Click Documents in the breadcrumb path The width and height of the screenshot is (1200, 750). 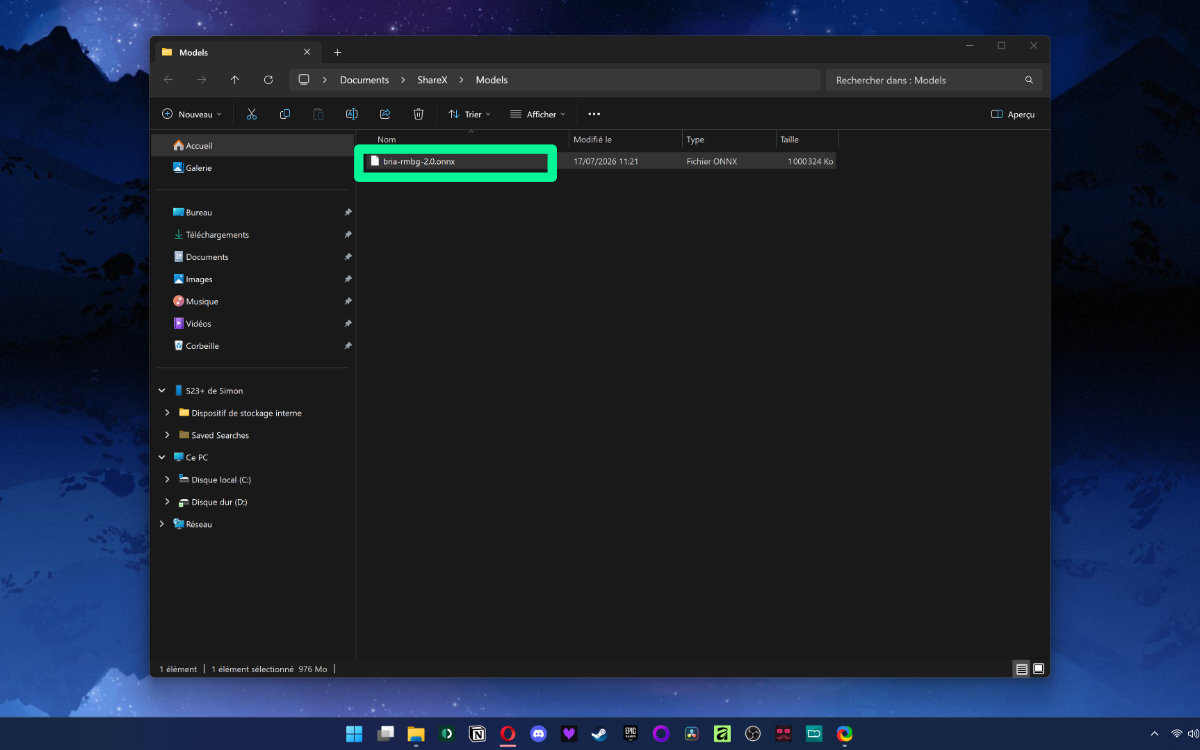click(x=364, y=80)
